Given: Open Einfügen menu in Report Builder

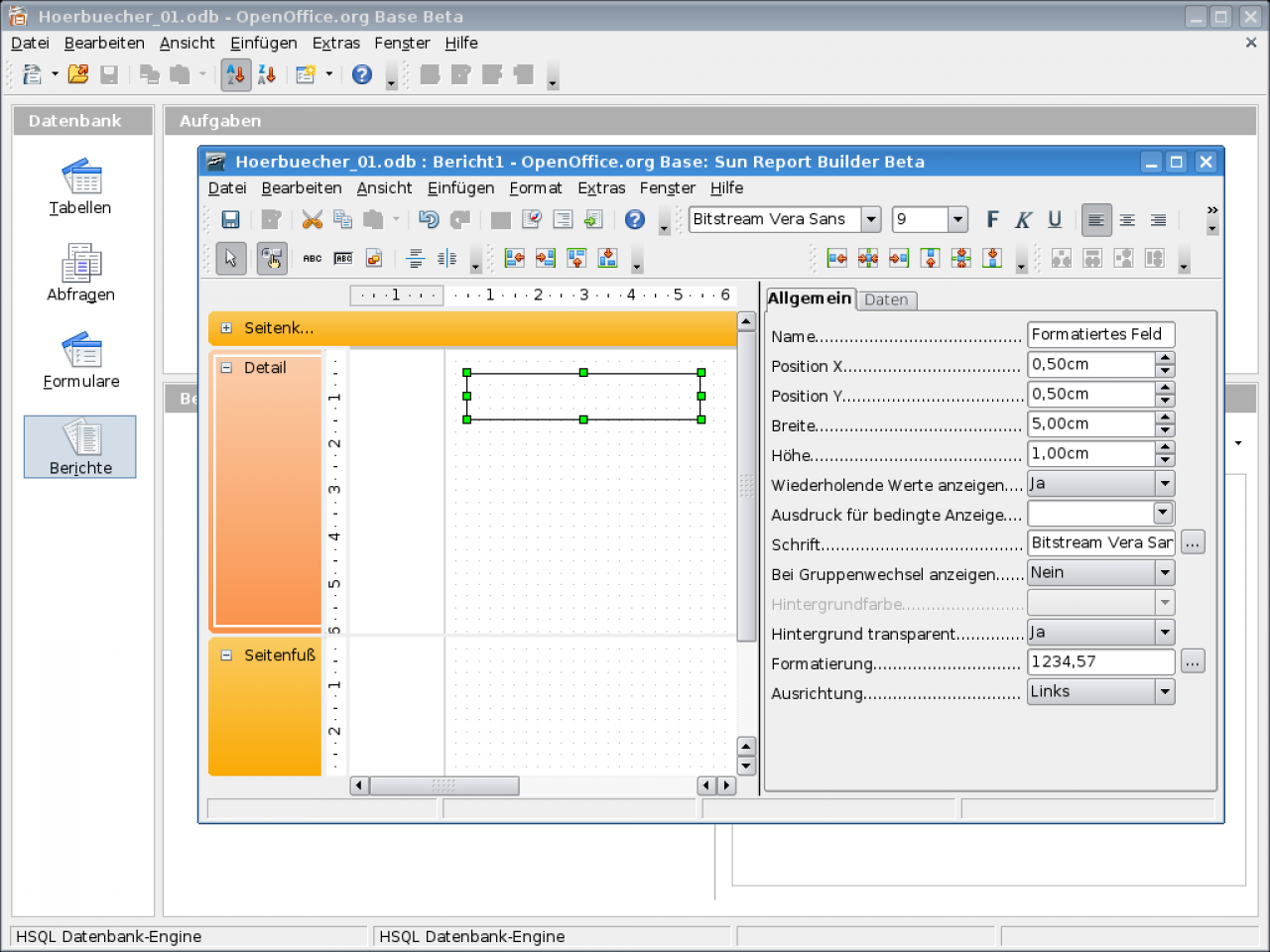Looking at the screenshot, I should tap(461, 188).
